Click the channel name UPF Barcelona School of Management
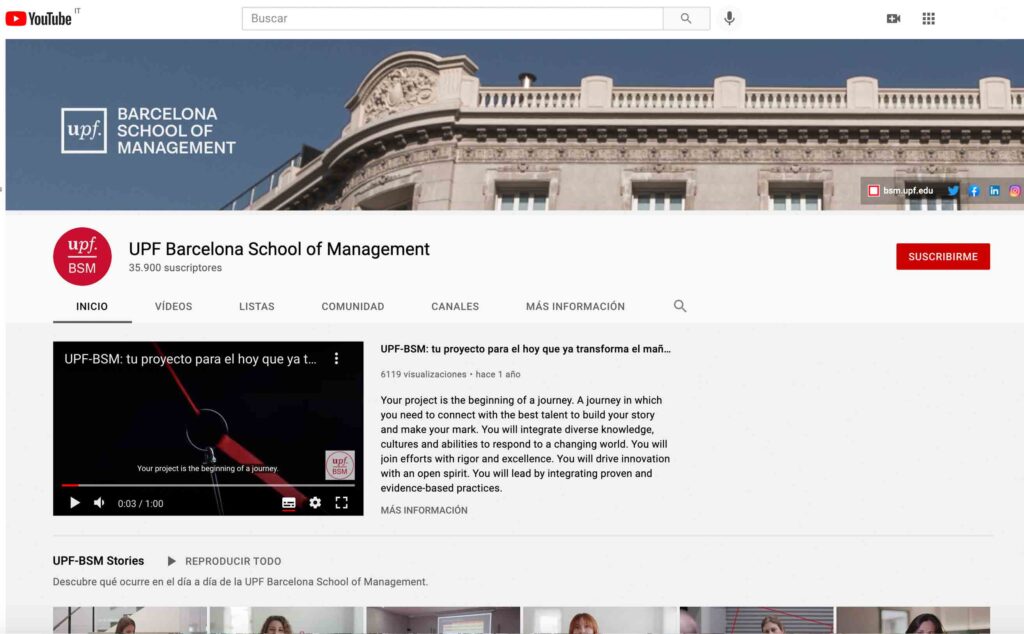Screen dimensions: 1024x634 coord(279,249)
